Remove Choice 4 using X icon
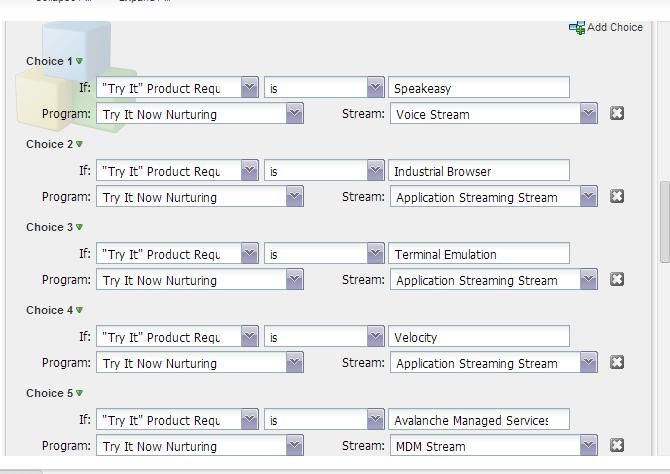 coord(617,362)
